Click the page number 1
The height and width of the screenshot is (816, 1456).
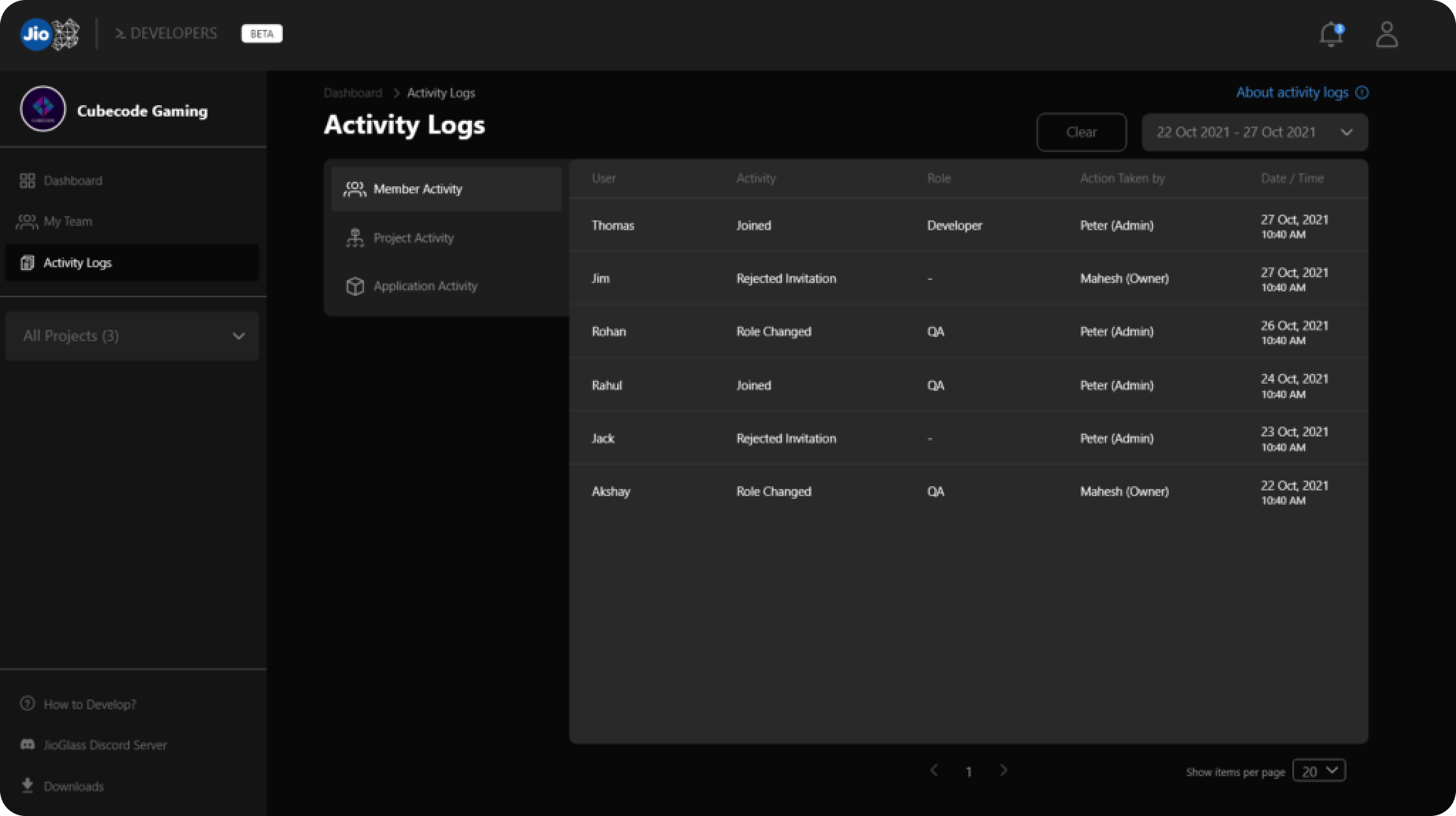(x=968, y=771)
